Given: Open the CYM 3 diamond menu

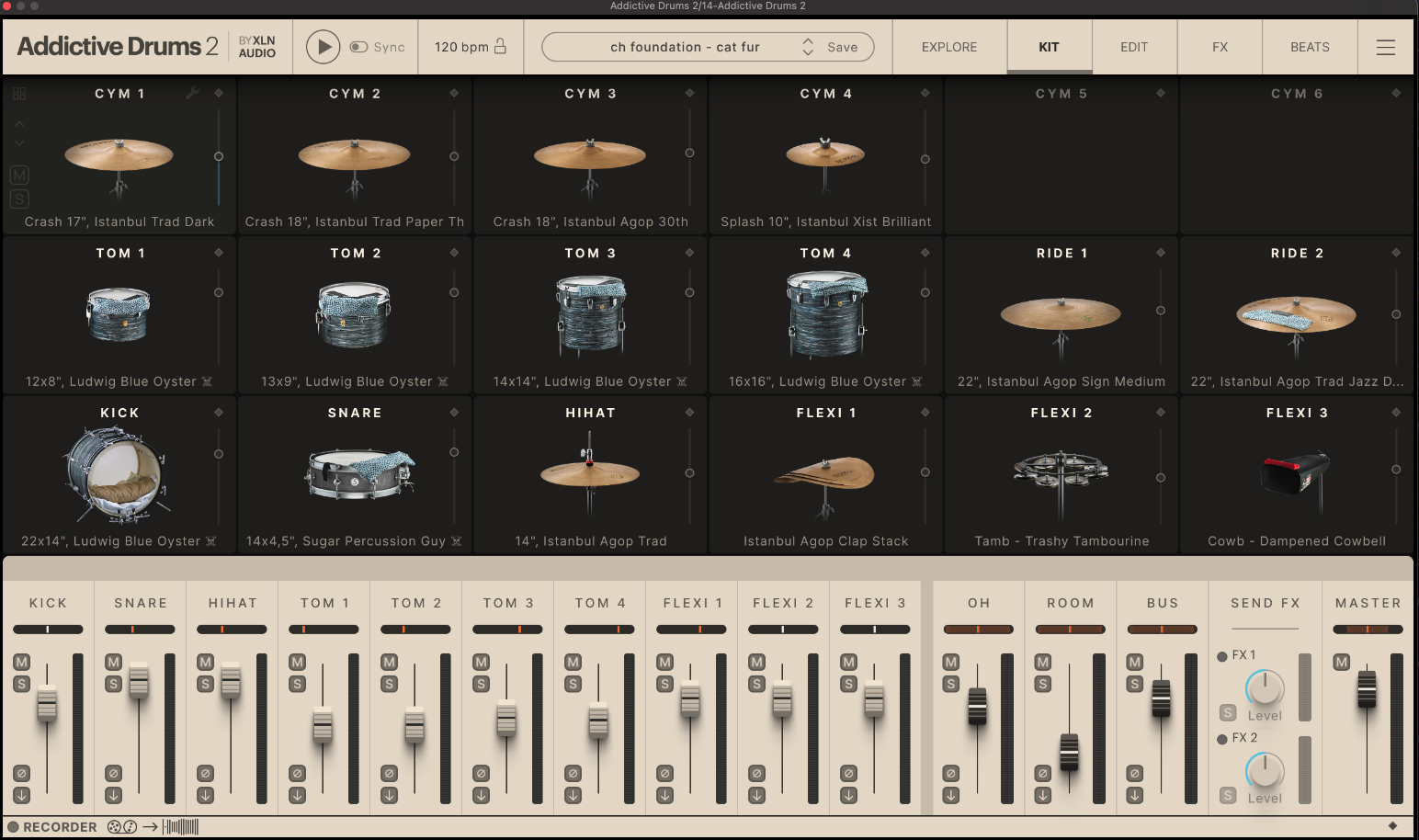Looking at the screenshot, I should 689,93.
